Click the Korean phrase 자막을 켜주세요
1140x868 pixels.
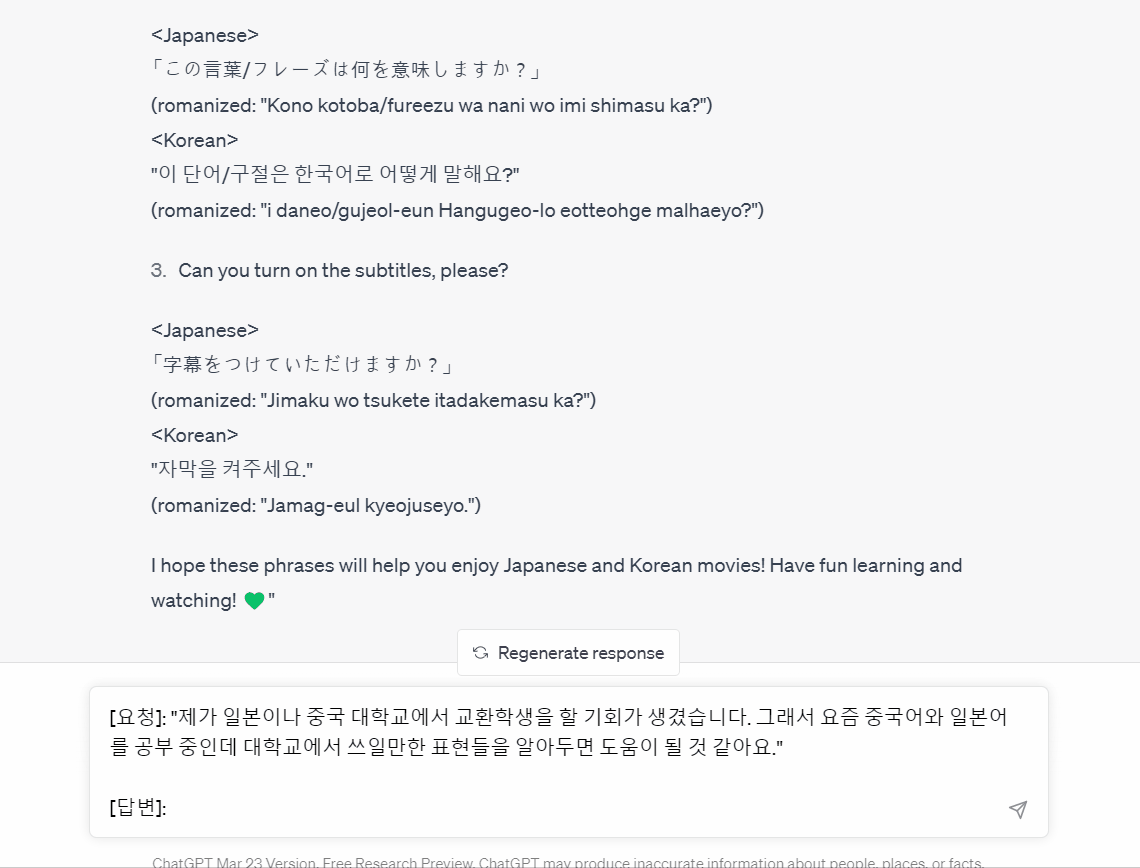coord(232,469)
